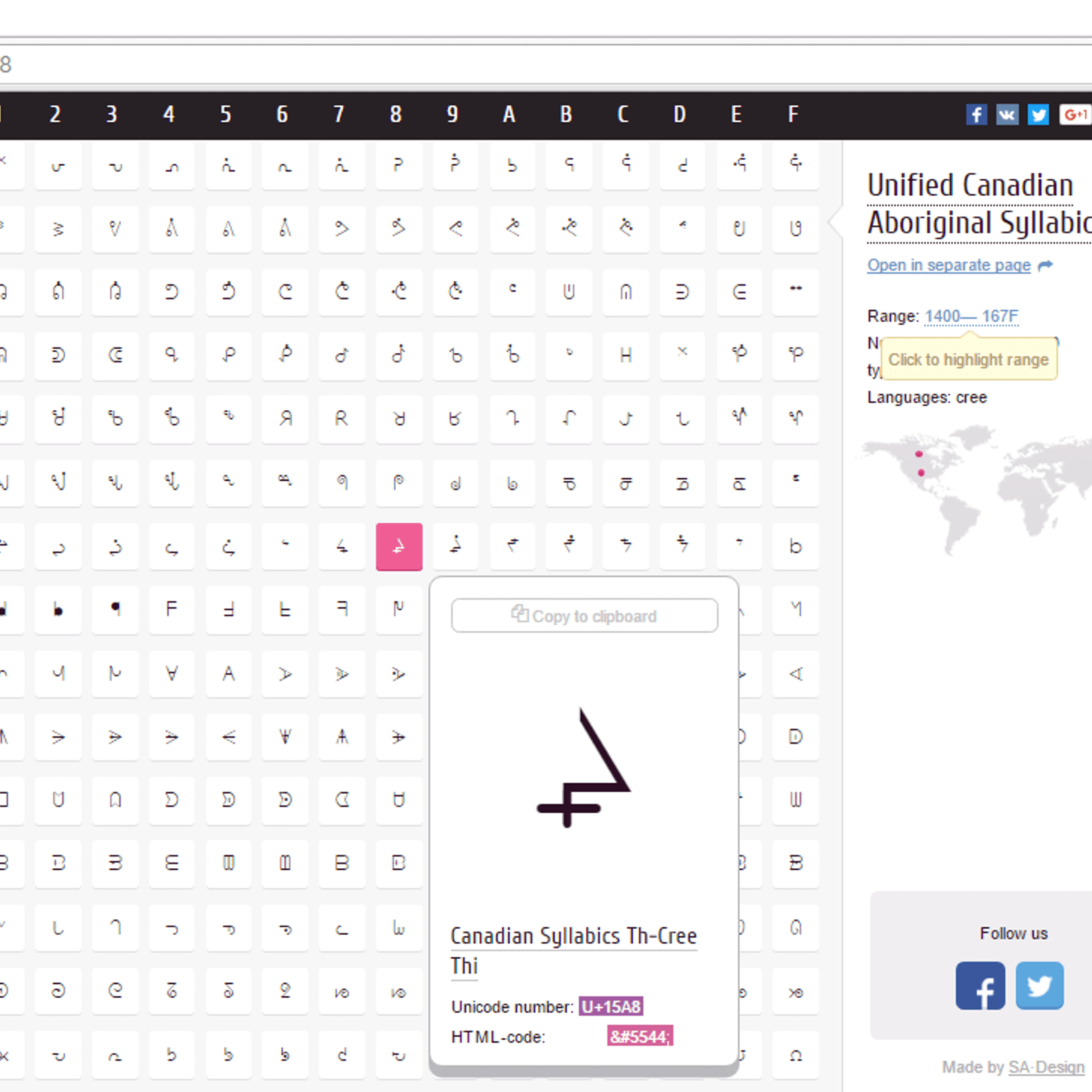Share page via VK icon in header bar
Image resolution: width=1092 pixels, height=1092 pixels.
tap(1007, 115)
